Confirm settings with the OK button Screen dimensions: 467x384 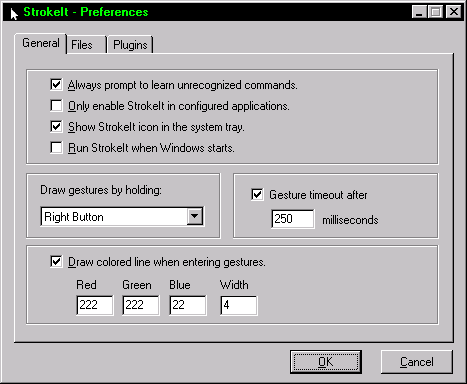click(326, 362)
